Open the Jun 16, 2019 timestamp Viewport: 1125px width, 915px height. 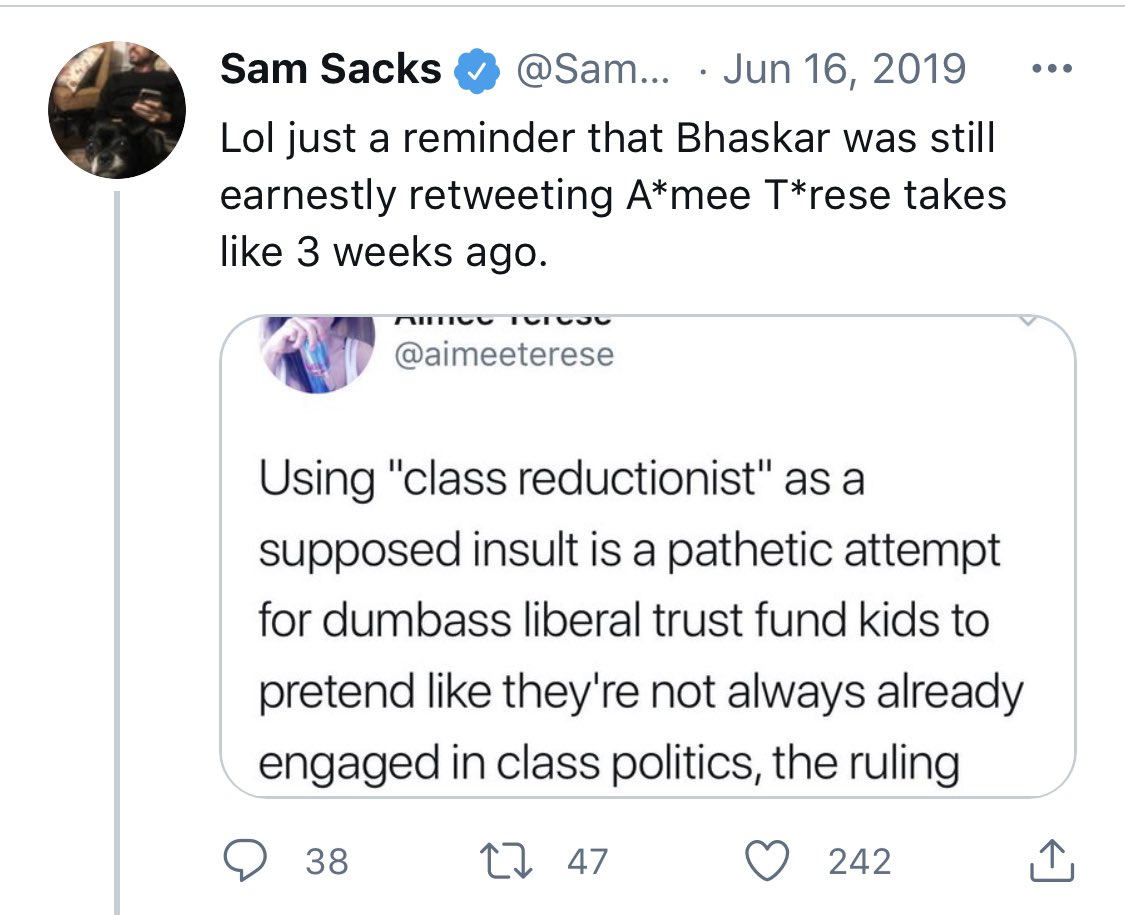844,69
